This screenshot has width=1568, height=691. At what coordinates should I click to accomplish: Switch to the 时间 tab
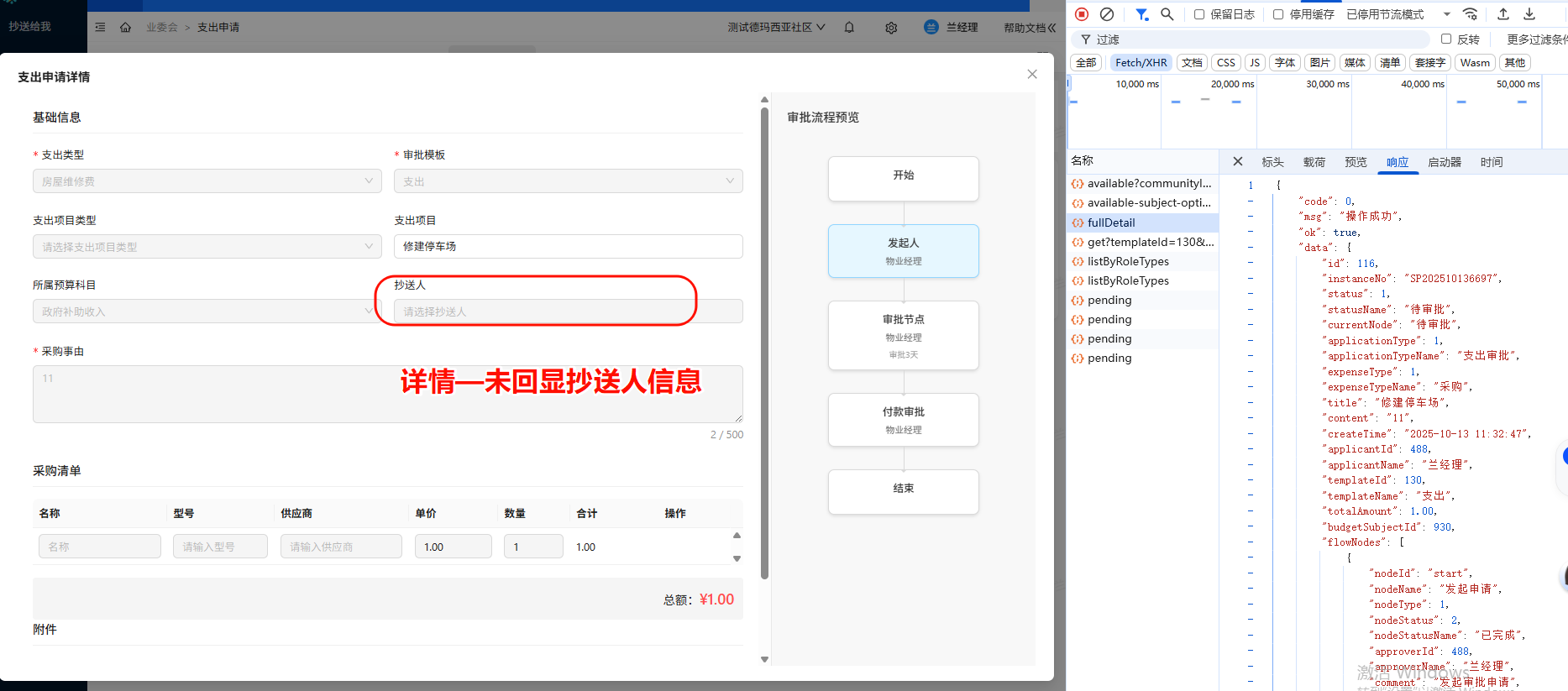[1492, 162]
